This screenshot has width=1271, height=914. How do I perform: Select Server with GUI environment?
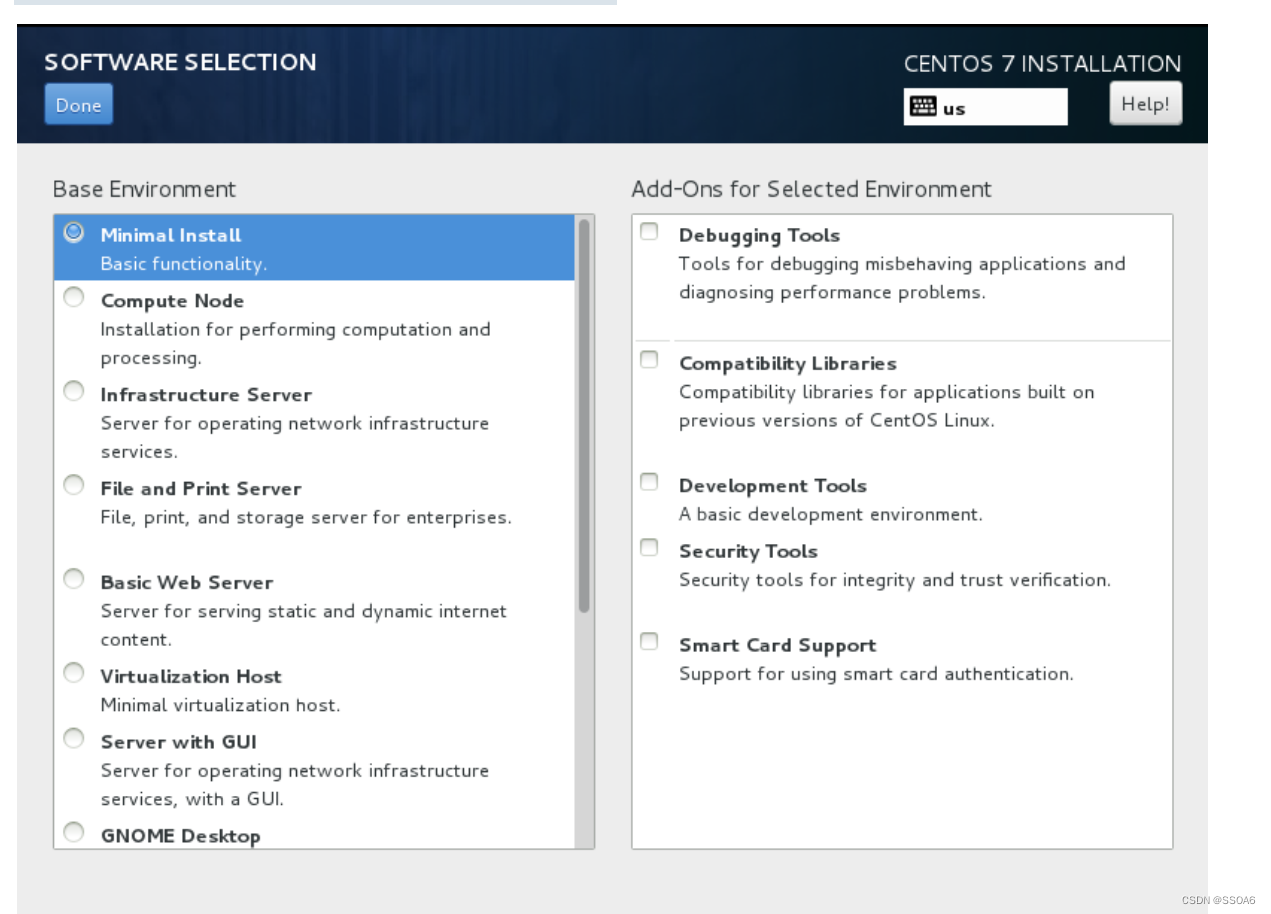(74, 739)
